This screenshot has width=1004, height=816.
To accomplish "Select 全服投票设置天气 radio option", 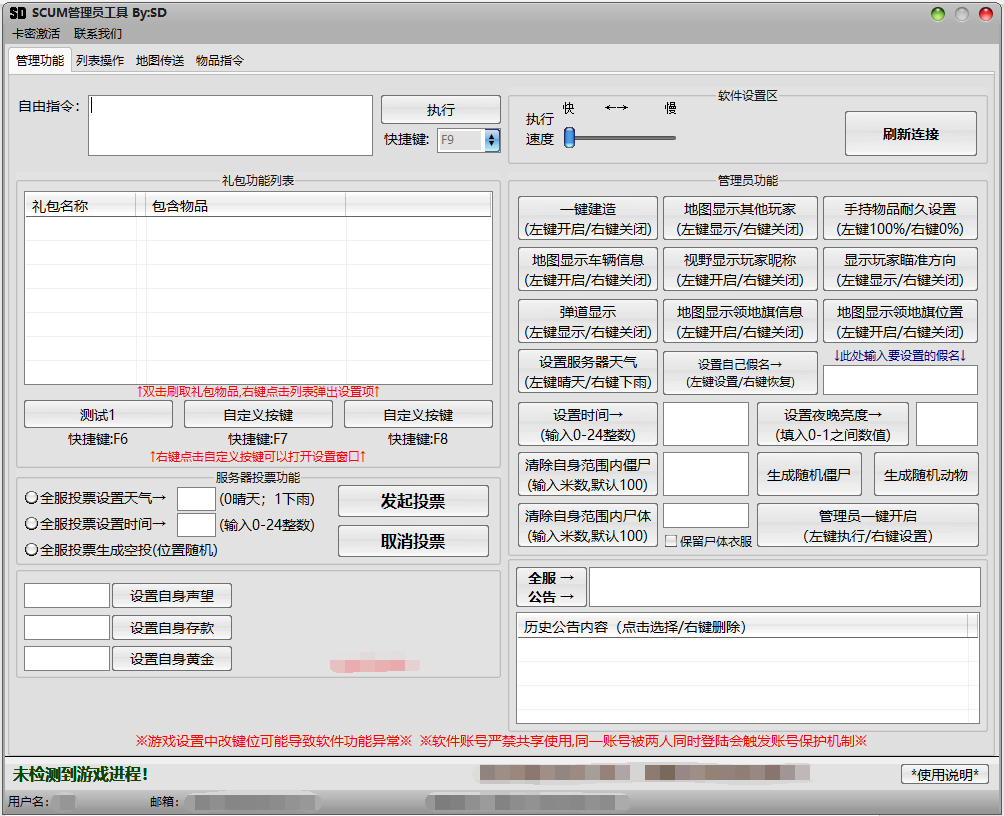I will pyautogui.click(x=31, y=497).
